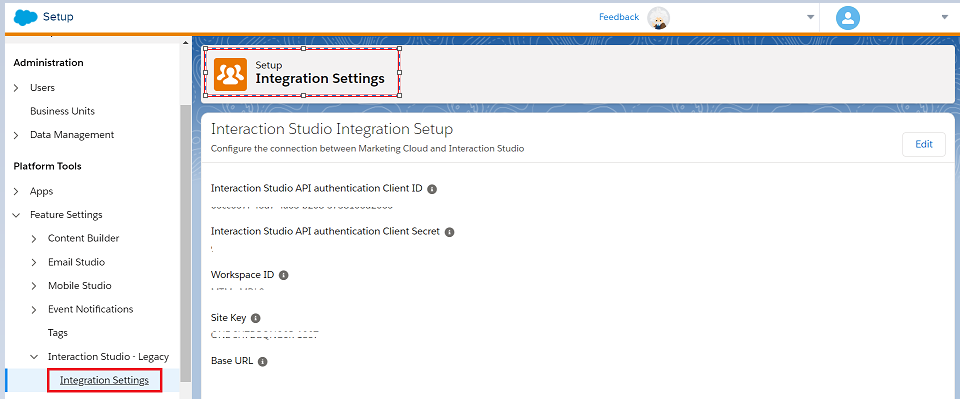Viewport: 960px width, 399px height.
Task: Show info tooltip for Client Secret
Action: click(x=449, y=232)
